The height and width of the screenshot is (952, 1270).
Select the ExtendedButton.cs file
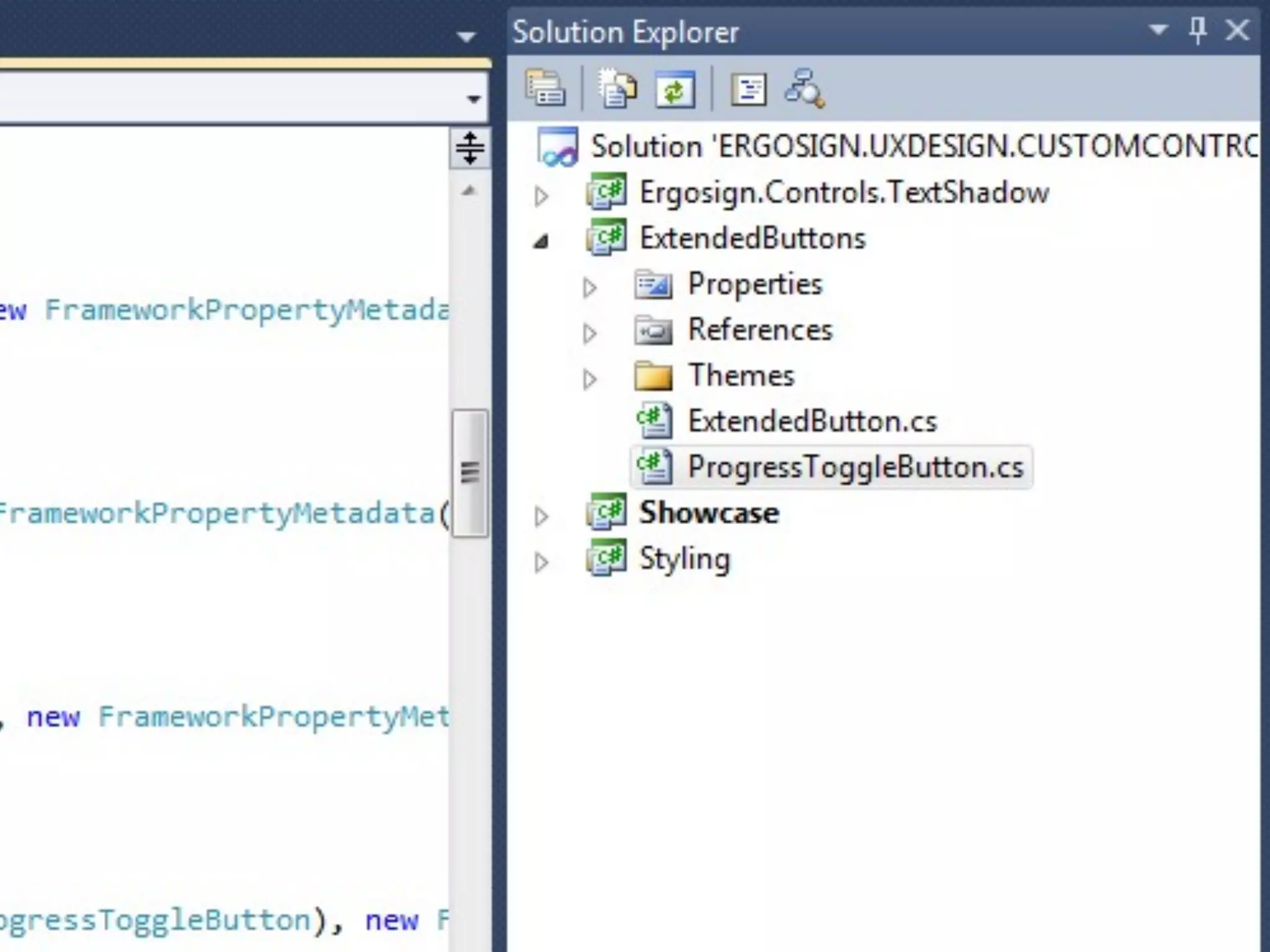[x=812, y=421]
